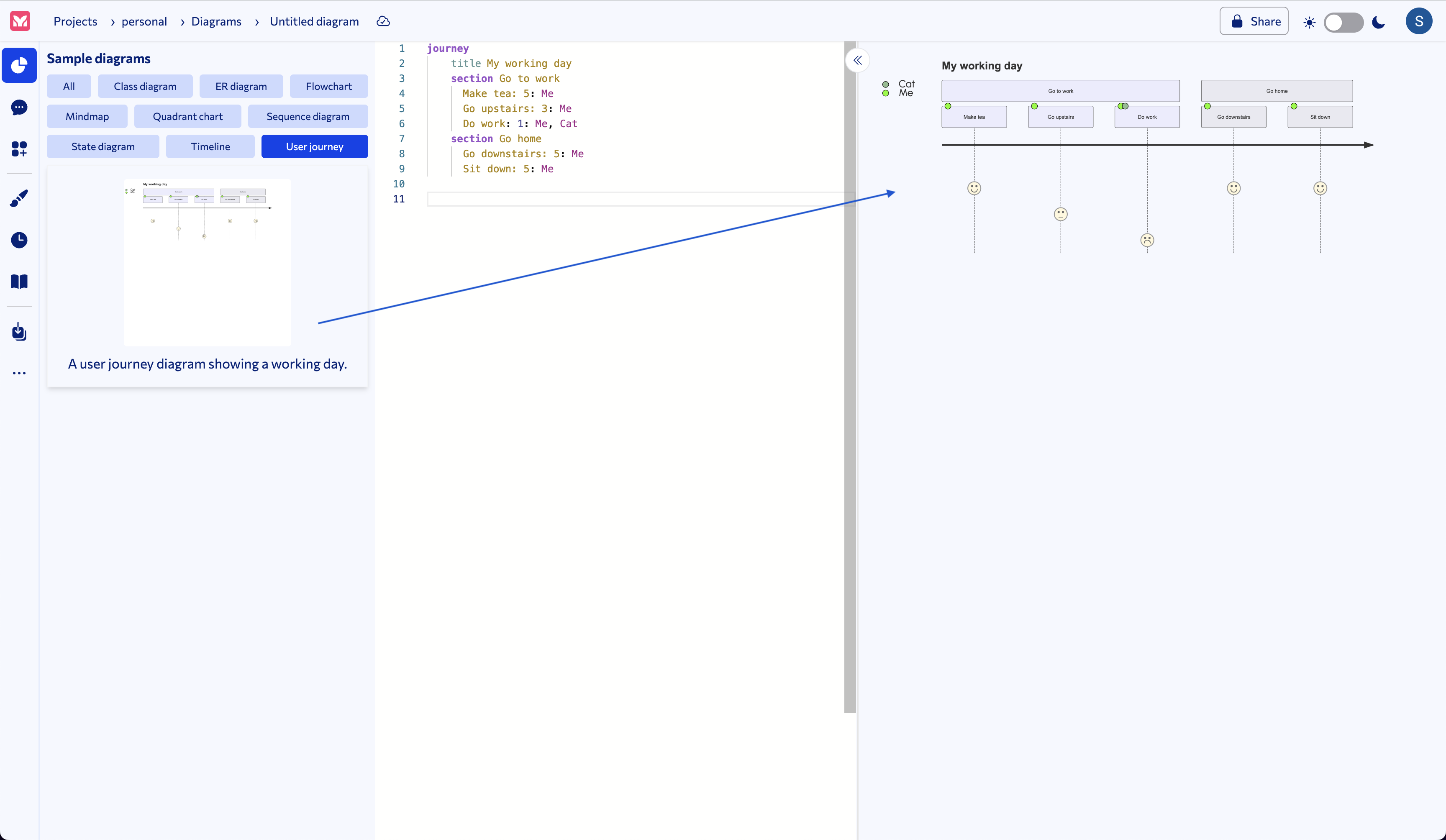Open the export/download panel

[x=19, y=332]
